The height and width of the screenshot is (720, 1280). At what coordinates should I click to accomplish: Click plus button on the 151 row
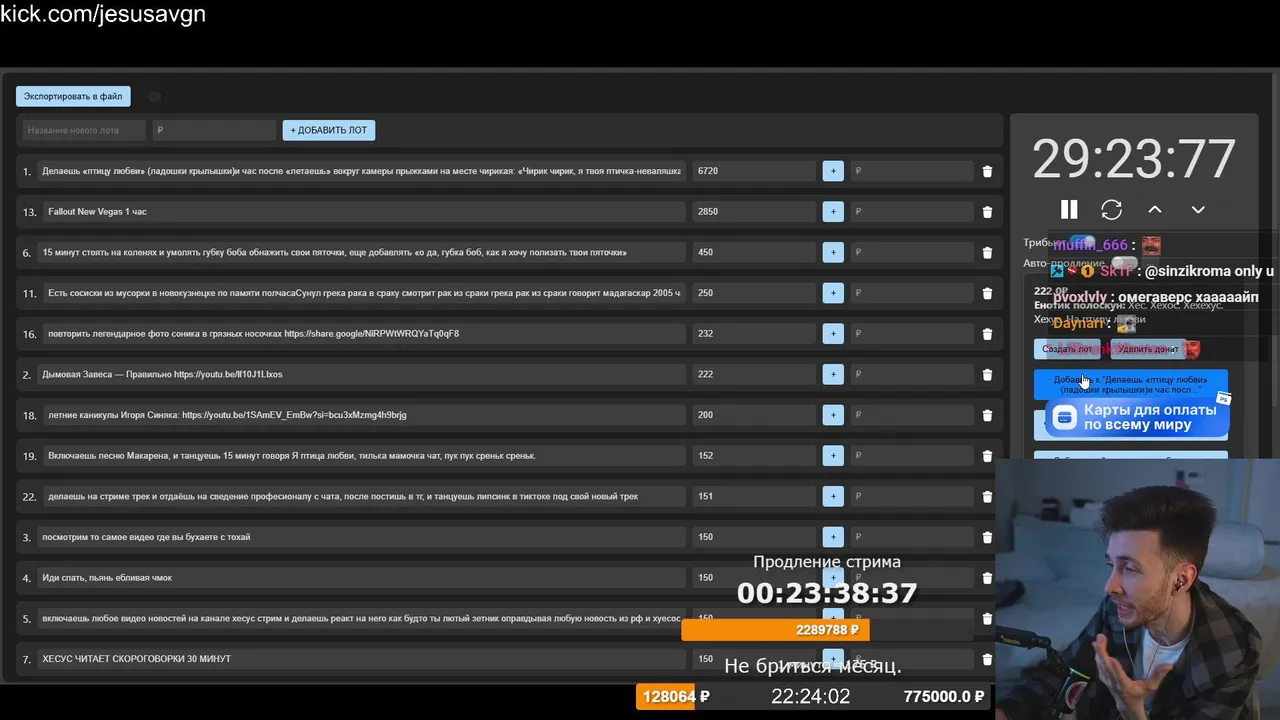click(833, 496)
